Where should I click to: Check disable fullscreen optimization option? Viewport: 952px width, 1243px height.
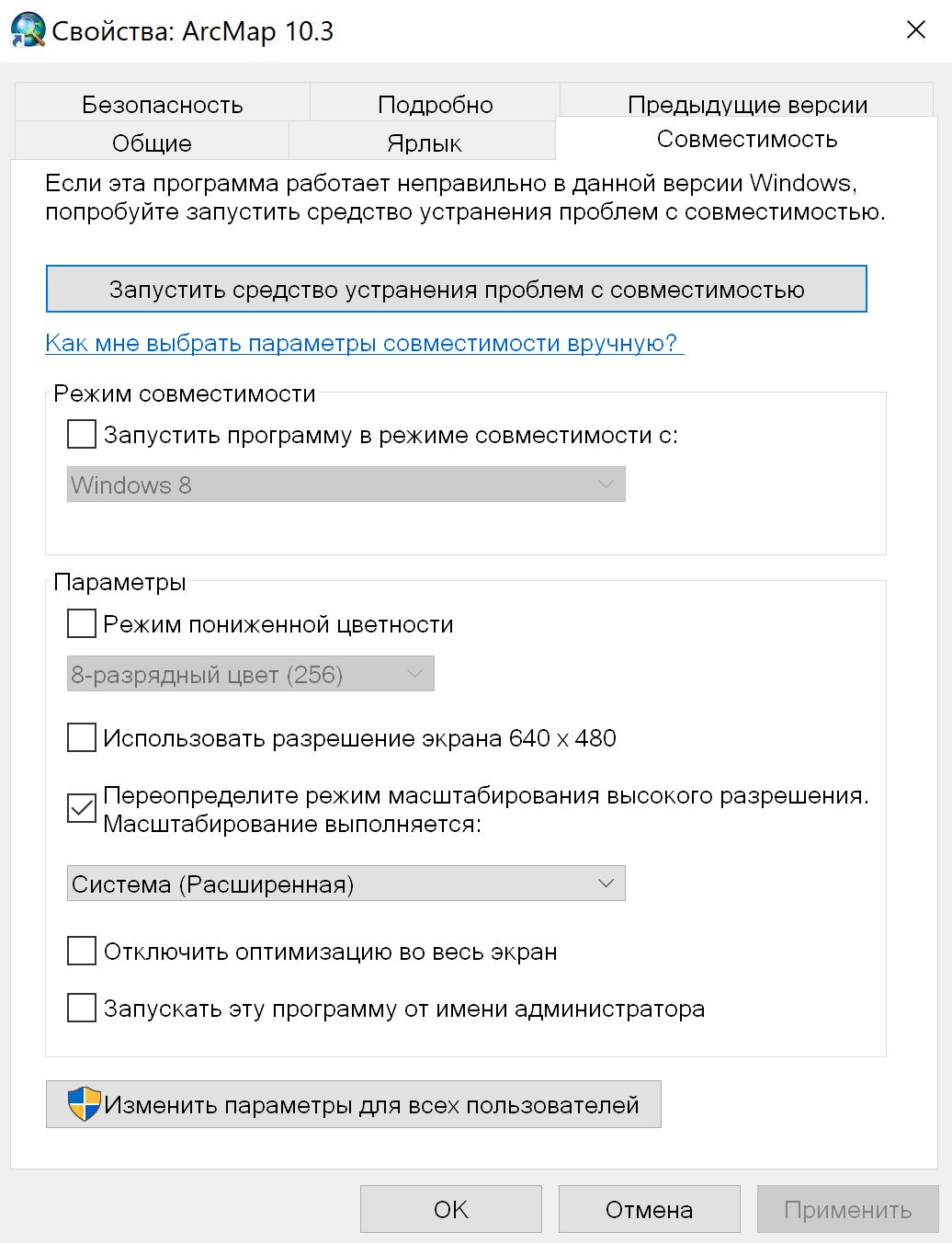(x=82, y=951)
